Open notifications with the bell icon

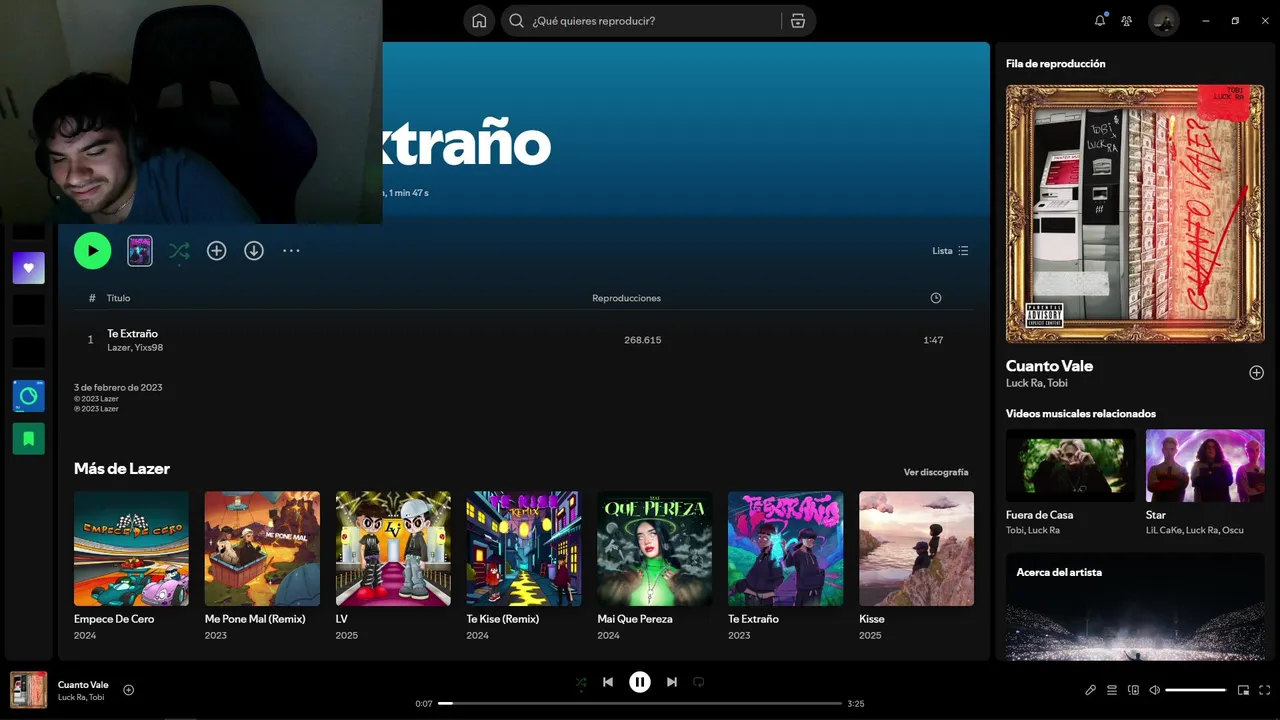(1100, 21)
